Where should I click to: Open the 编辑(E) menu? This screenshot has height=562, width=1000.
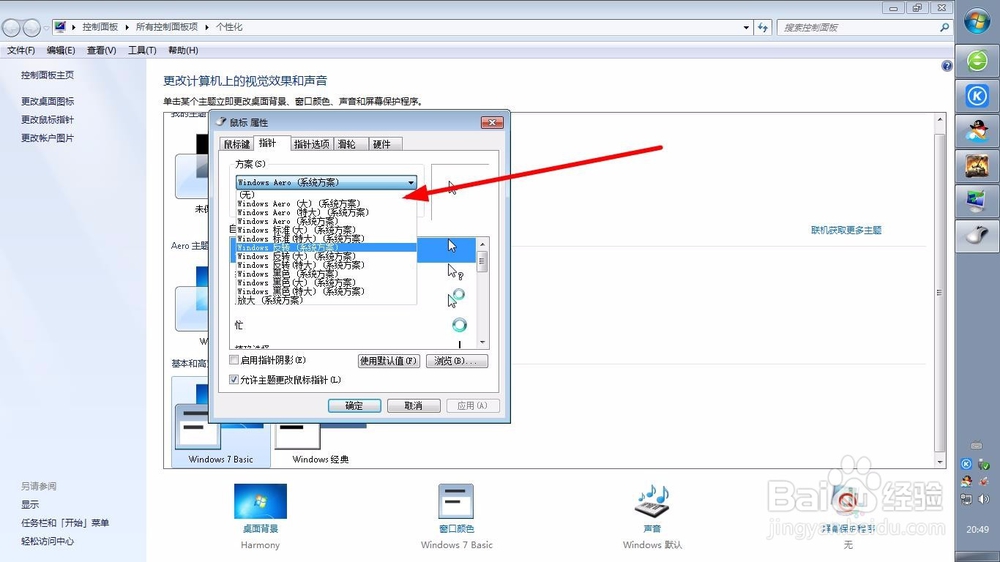point(61,50)
